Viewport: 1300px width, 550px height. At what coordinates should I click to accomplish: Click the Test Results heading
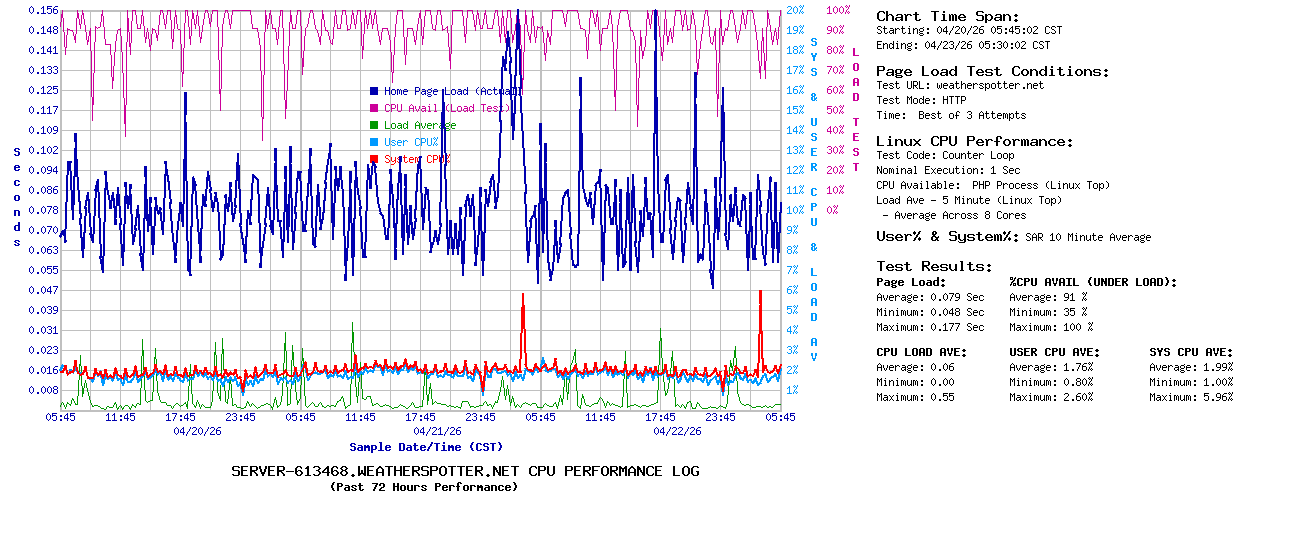[x=934, y=266]
